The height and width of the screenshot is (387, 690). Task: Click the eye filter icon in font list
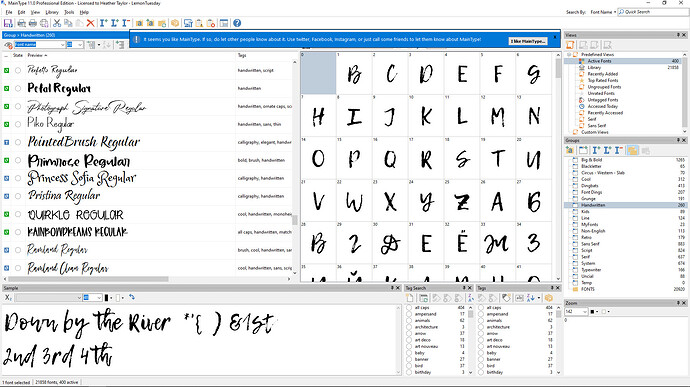click(x=8, y=45)
